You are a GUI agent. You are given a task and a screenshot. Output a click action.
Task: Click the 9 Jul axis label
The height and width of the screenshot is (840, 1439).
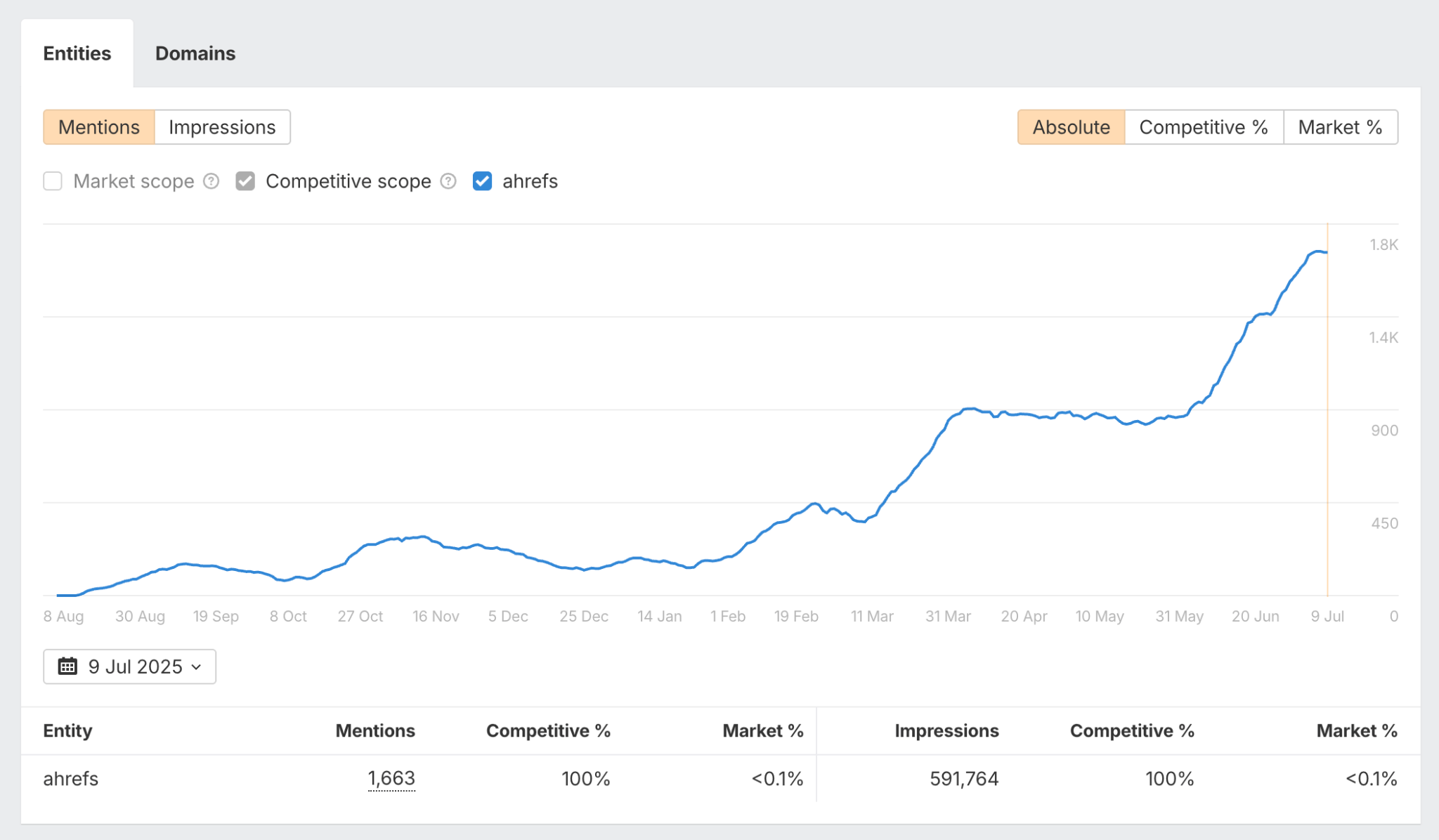click(1327, 616)
